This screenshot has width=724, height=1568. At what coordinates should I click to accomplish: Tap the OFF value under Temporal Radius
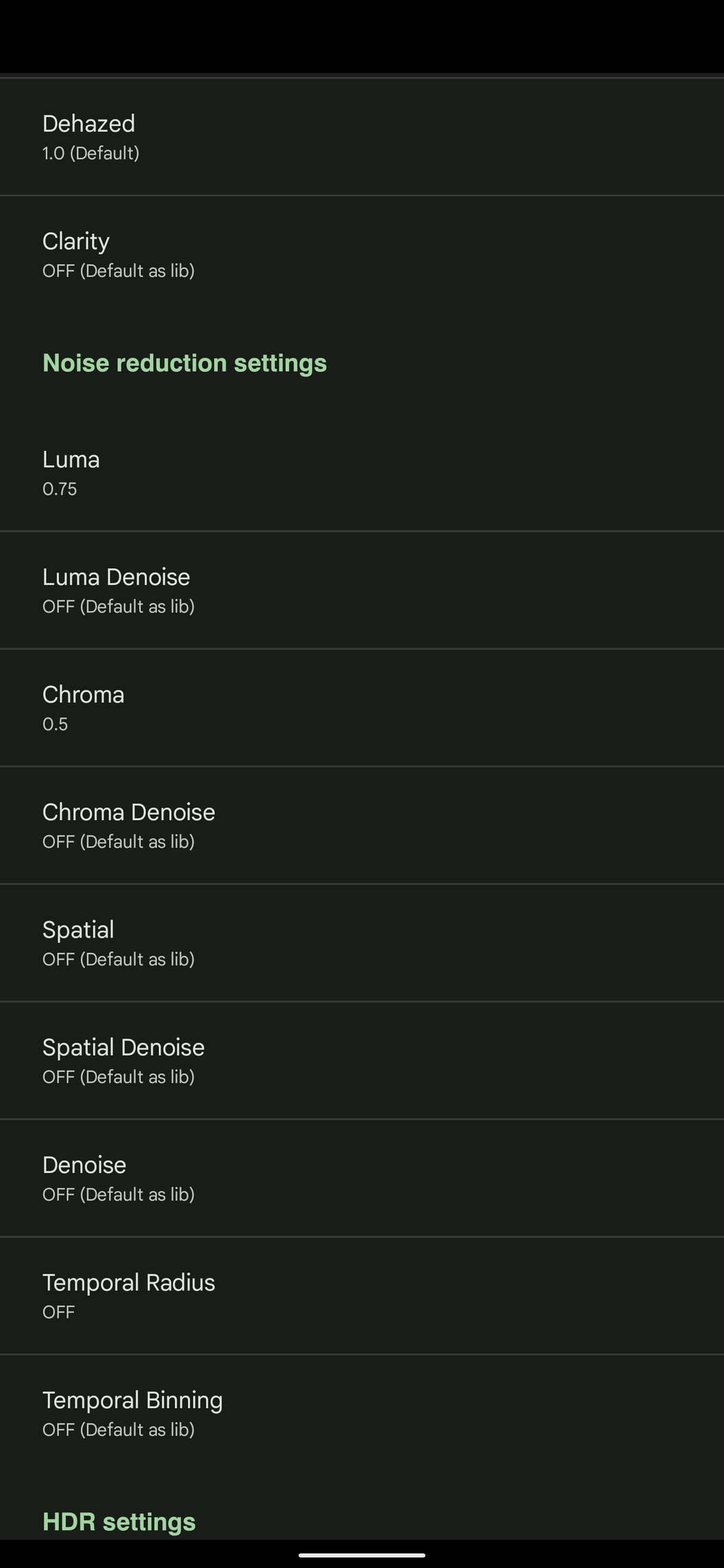58,1312
